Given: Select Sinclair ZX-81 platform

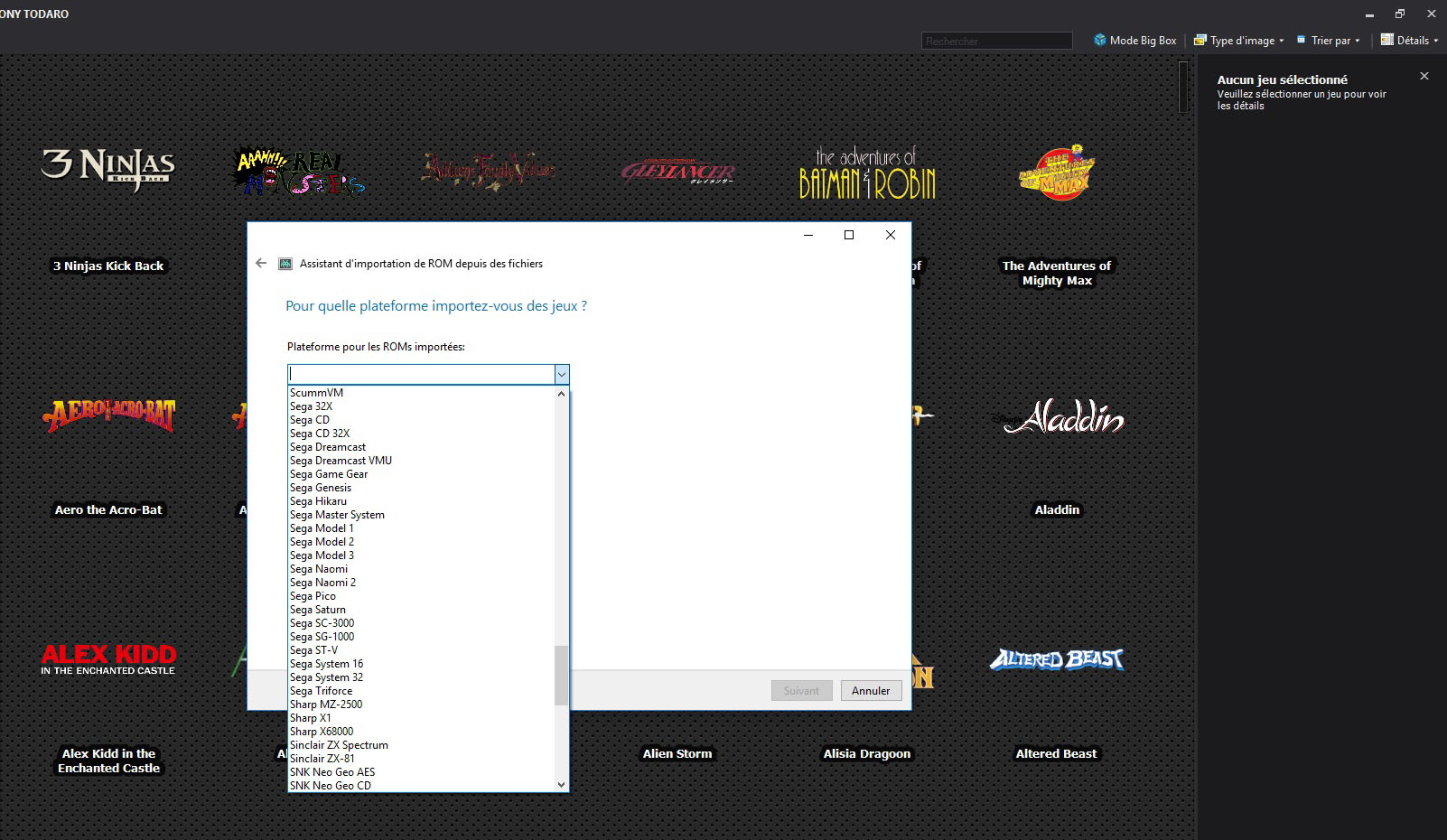Looking at the screenshot, I should pos(421,759).
